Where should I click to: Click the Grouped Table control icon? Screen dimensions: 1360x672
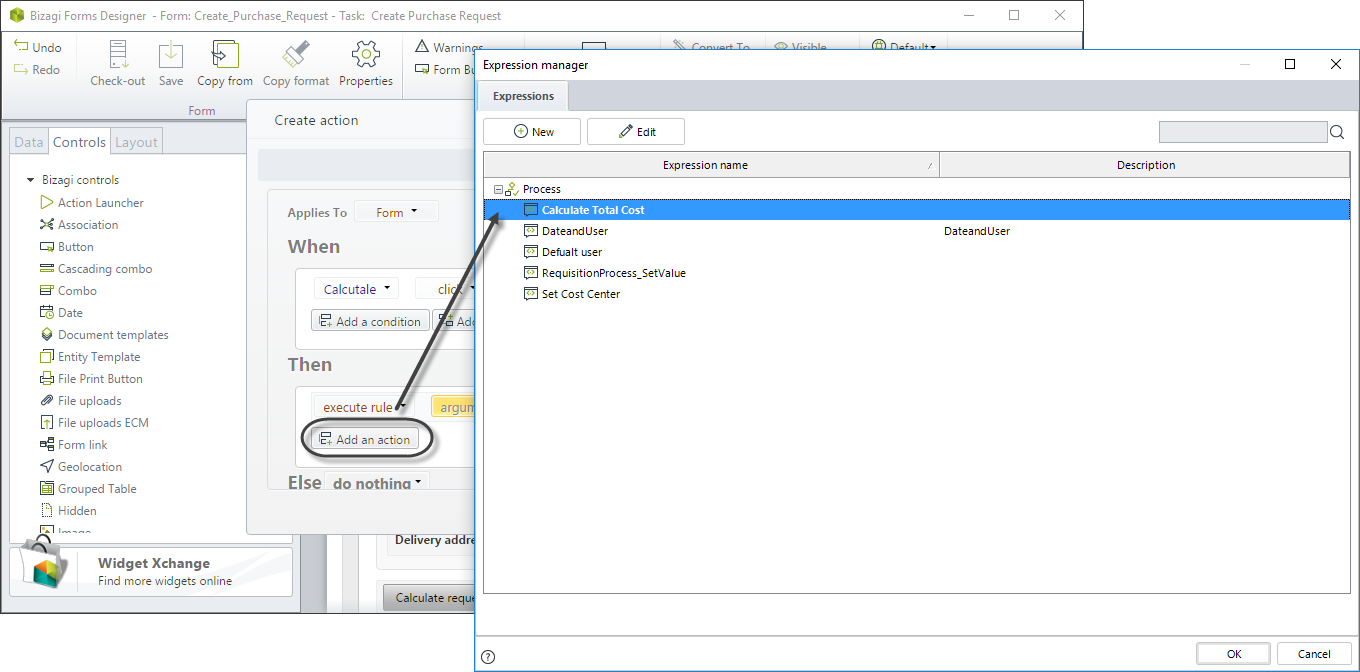(x=47, y=489)
